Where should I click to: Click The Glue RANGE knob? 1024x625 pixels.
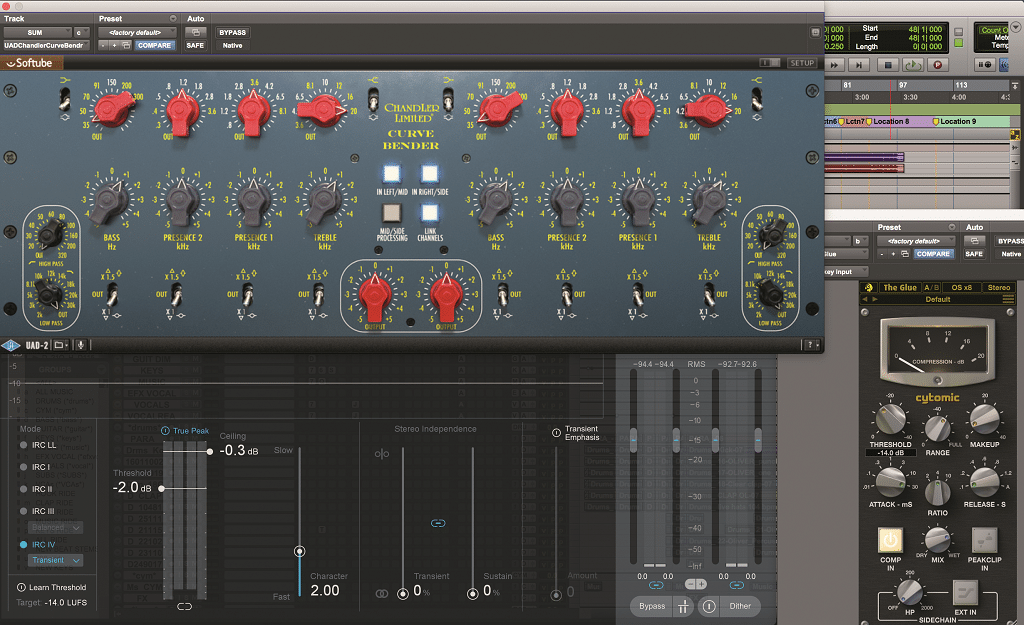point(938,429)
